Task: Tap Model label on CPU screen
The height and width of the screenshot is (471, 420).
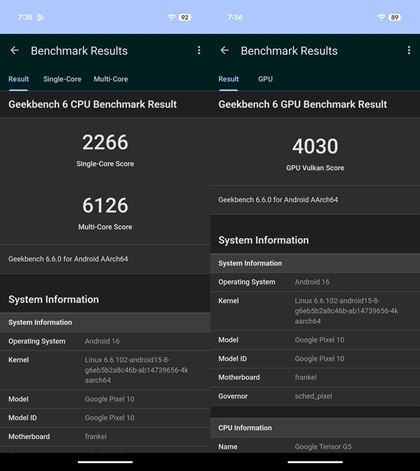Action: (18, 399)
